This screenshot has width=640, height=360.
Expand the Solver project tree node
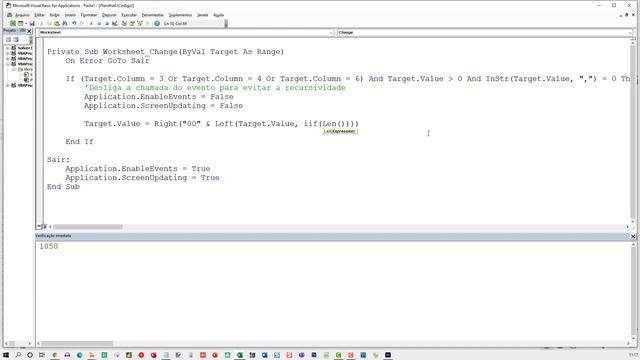[x=7, y=48]
